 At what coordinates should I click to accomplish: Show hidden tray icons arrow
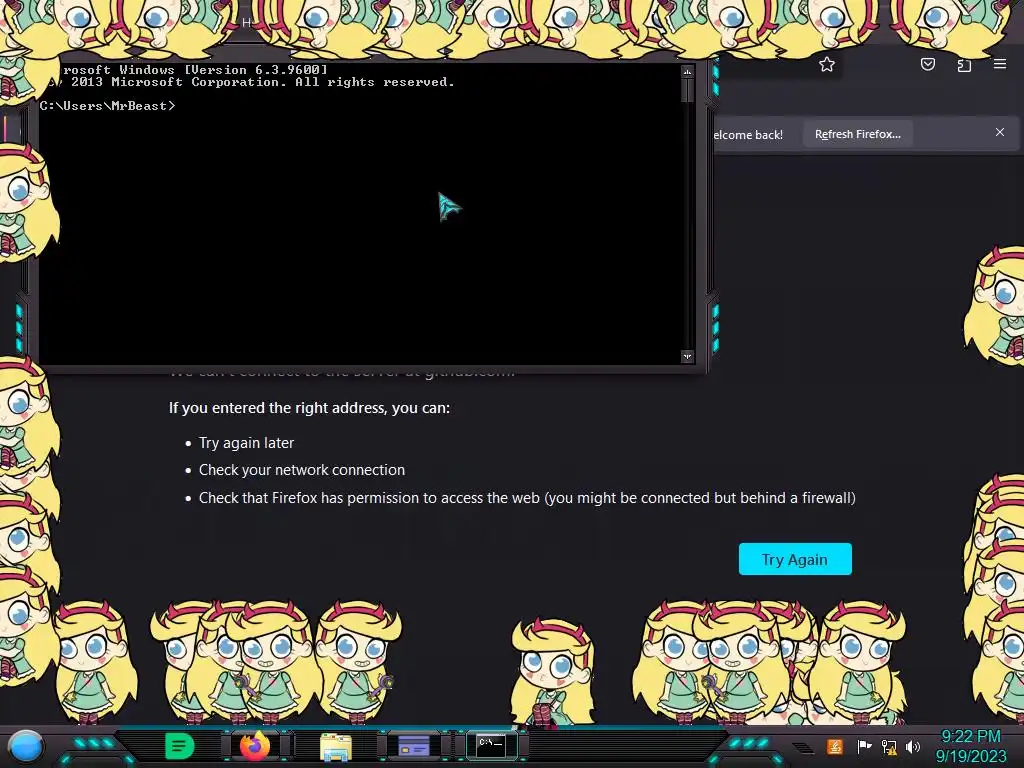point(803,747)
